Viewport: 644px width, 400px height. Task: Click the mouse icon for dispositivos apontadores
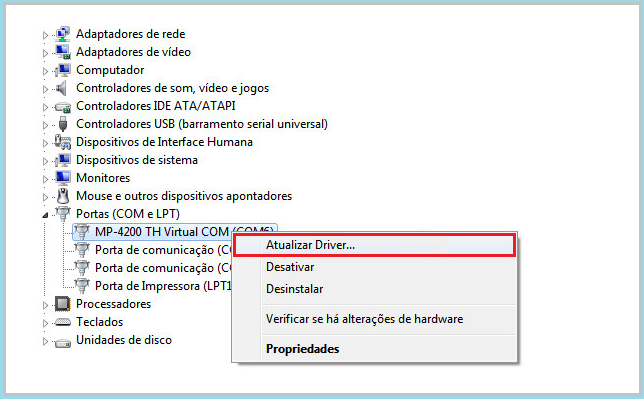pos(63,196)
